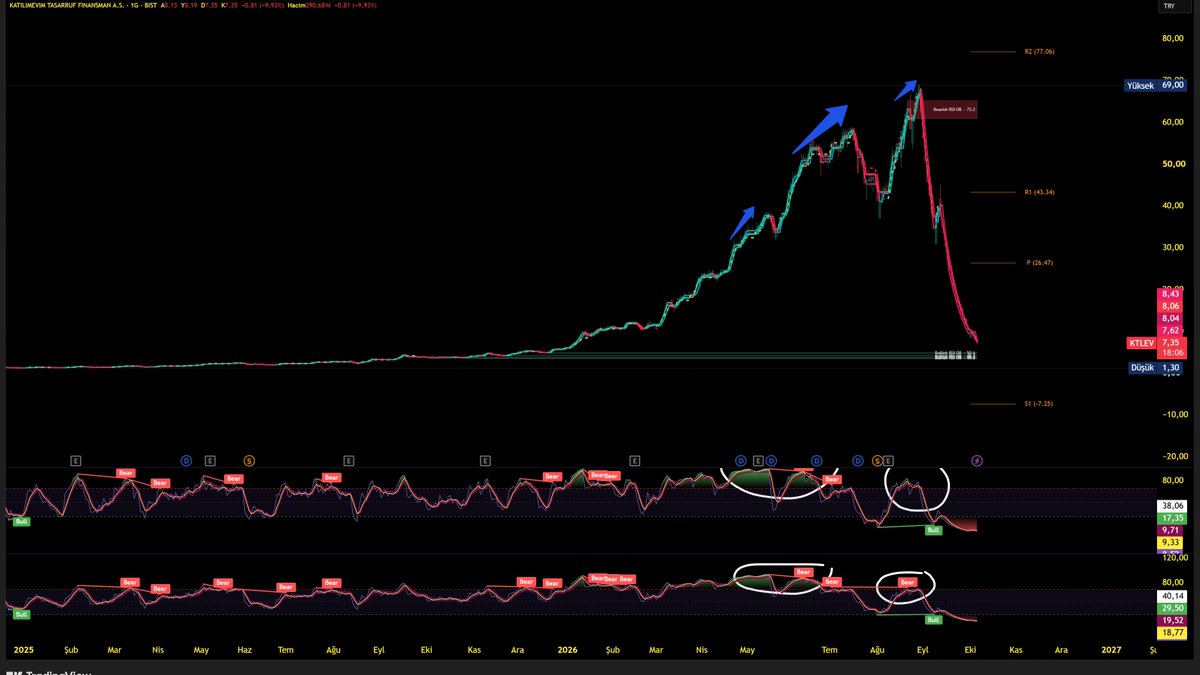The width and height of the screenshot is (1200, 675).
Task: Click the earnings E marker above May 2025
Action: [x=210, y=460]
